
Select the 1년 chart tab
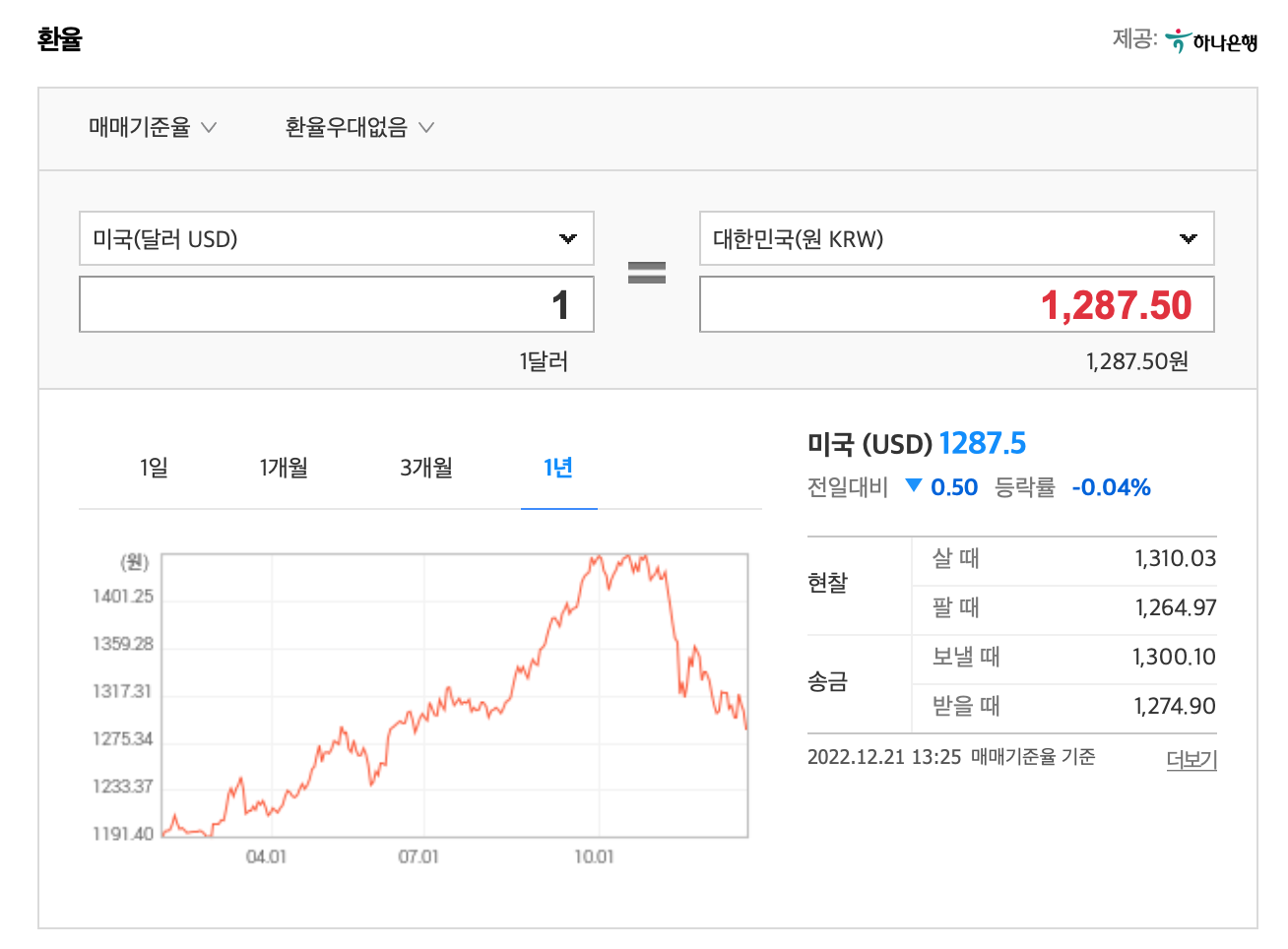pos(558,468)
